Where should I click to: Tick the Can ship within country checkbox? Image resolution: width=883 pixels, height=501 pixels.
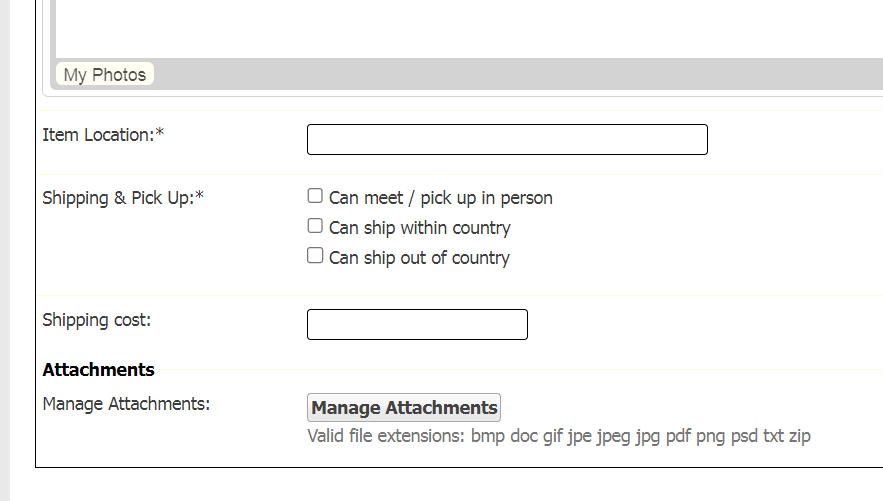pos(315,226)
